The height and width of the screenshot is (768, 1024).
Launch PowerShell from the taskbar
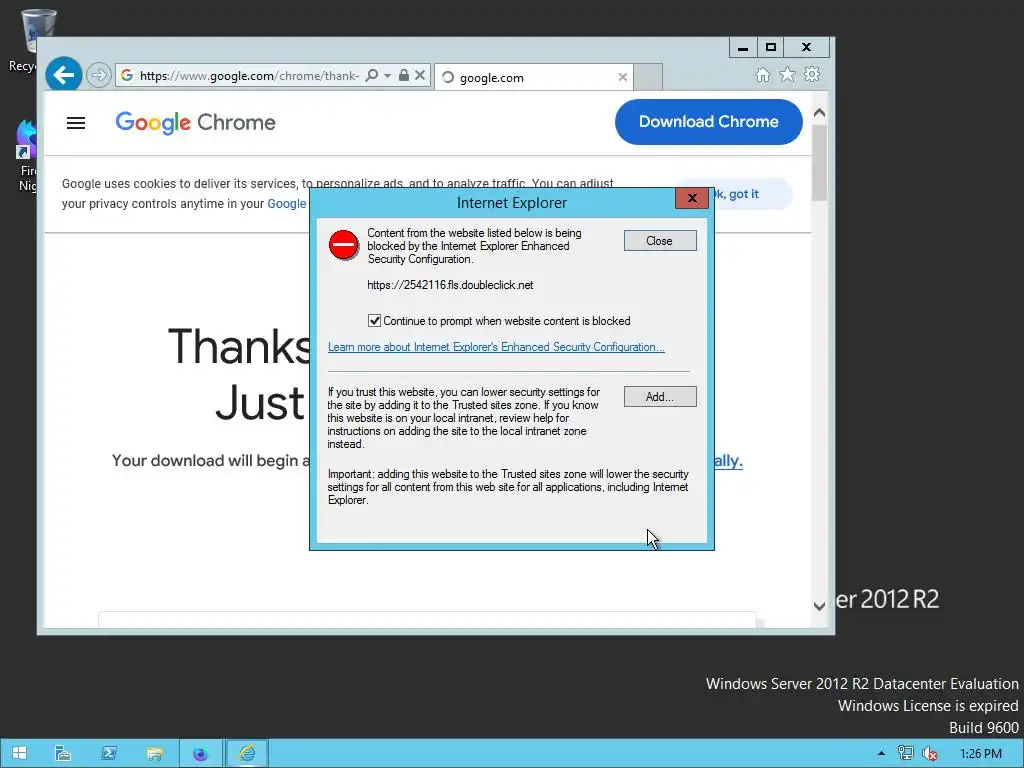point(108,753)
